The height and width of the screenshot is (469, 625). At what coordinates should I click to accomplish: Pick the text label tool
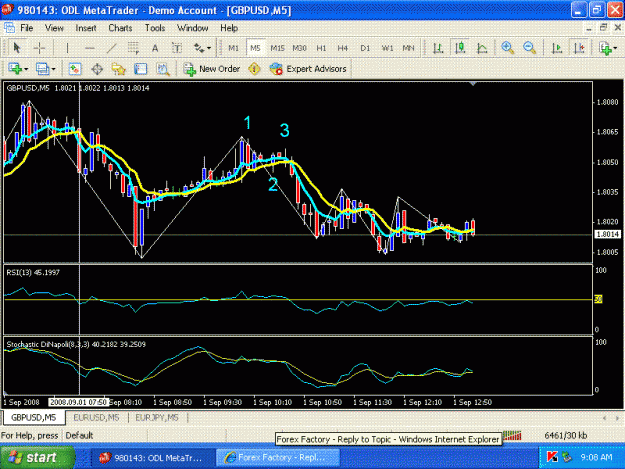point(177,48)
